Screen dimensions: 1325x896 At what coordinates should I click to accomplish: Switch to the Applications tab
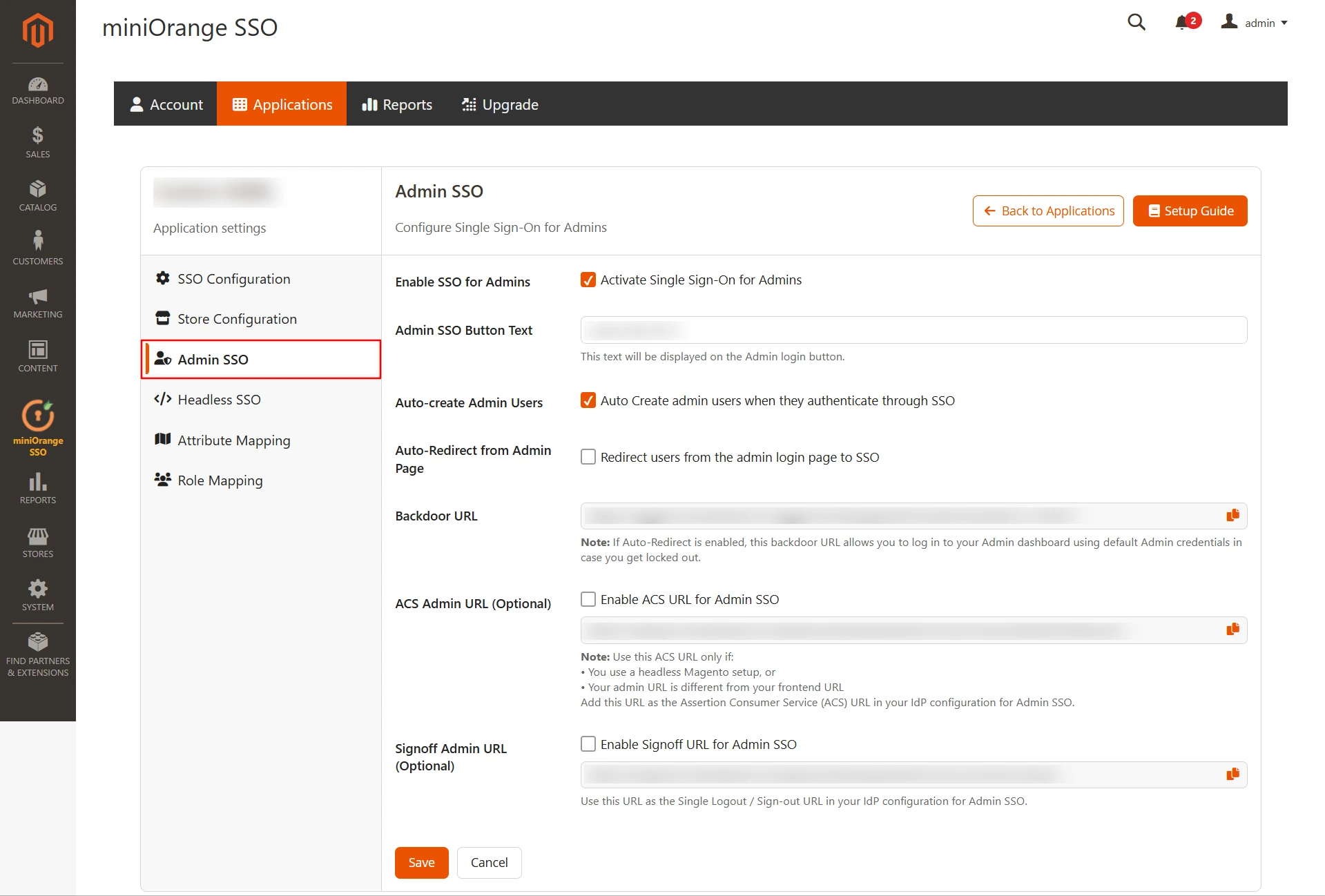pos(282,104)
